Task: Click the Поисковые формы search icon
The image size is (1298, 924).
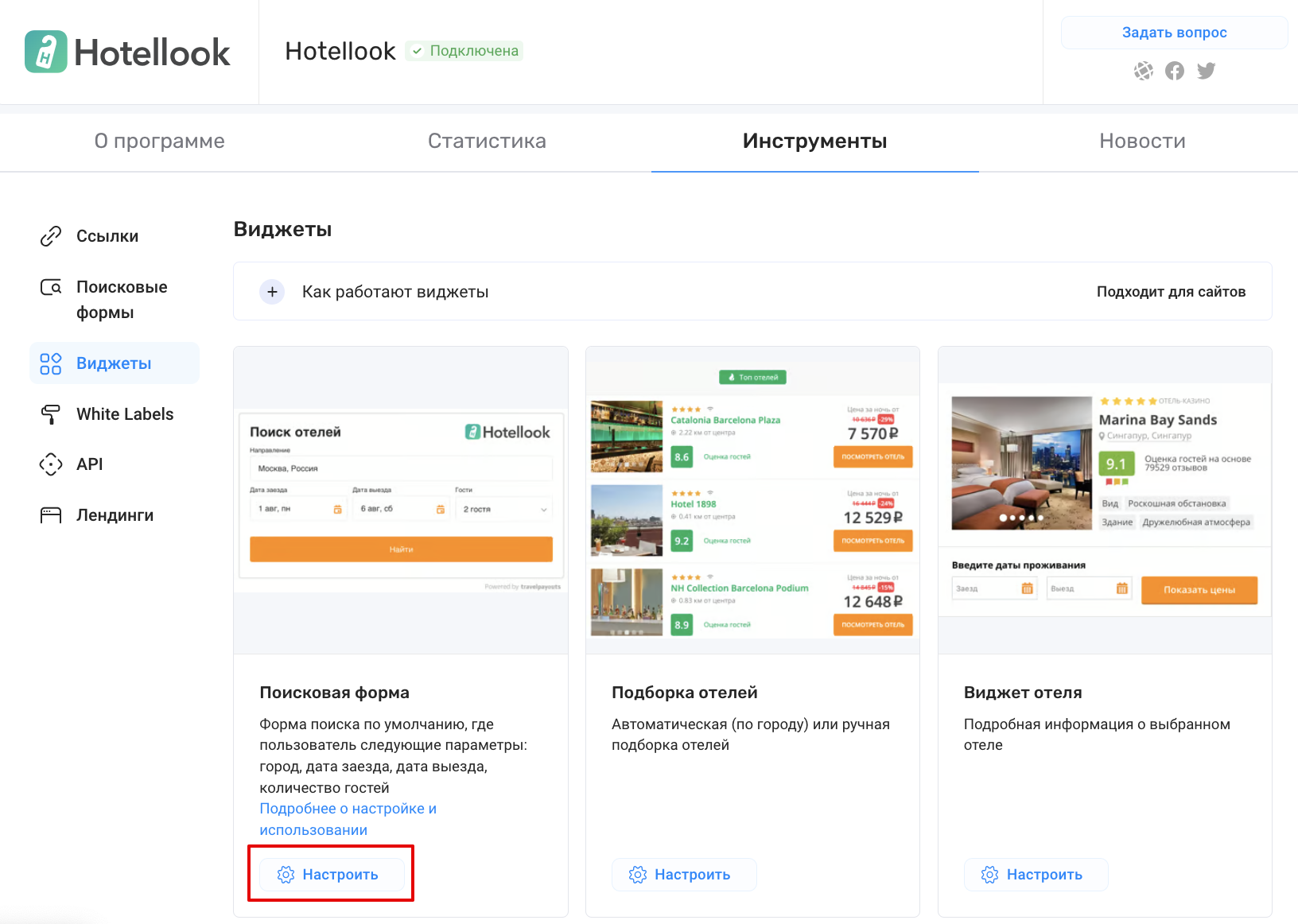Action: click(x=51, y=287)
